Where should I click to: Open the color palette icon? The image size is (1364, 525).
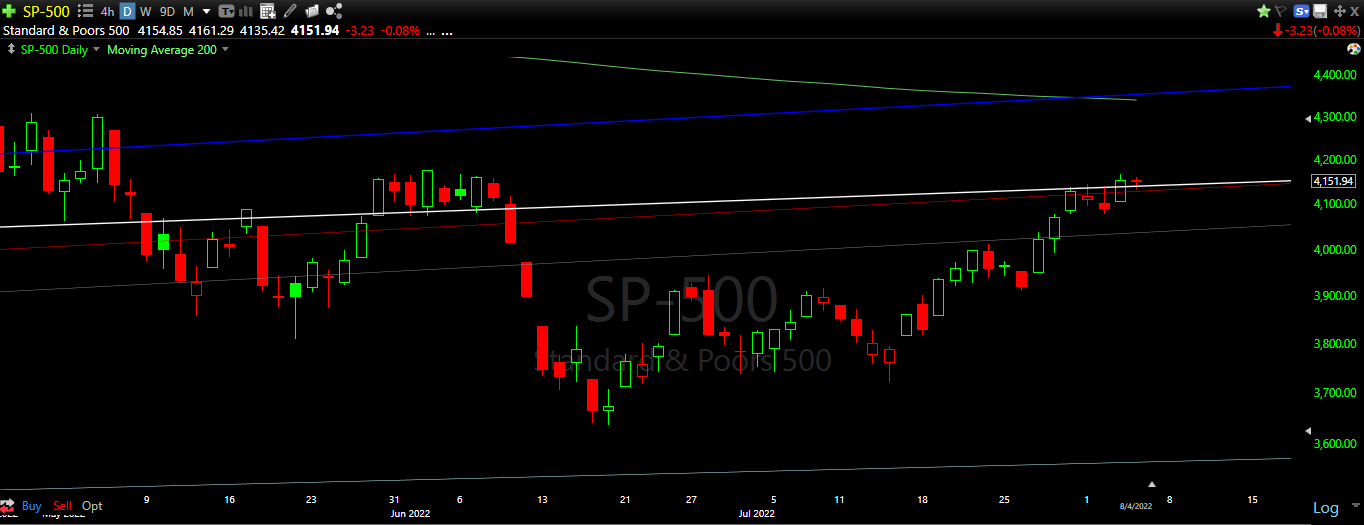point(1354,49)
